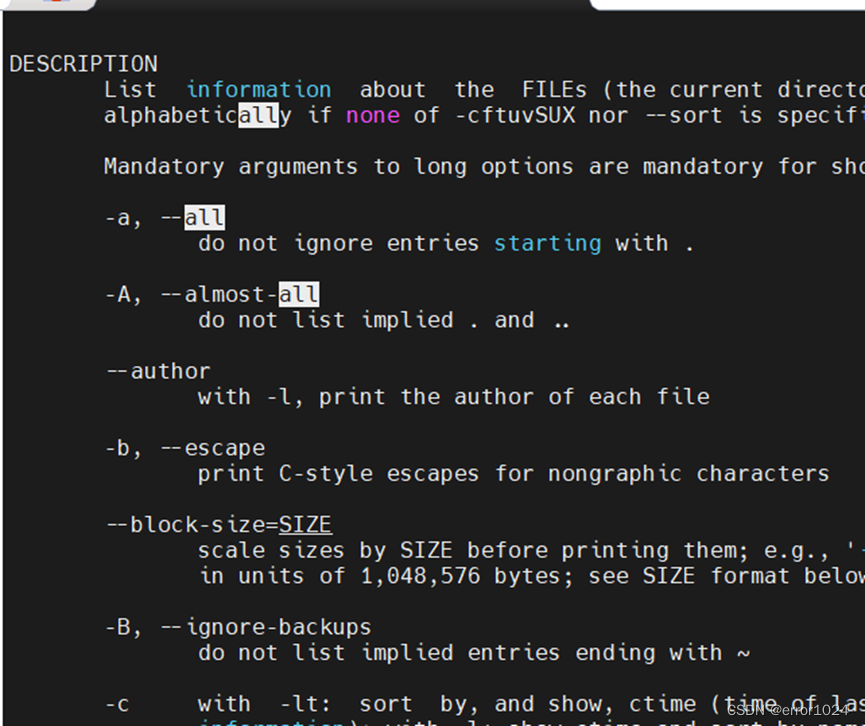Image resolution: width=865 pixels, height=726 pixels.
Task: Click highlighted 'all' in --almost-all option
Action: pos(298,295)
